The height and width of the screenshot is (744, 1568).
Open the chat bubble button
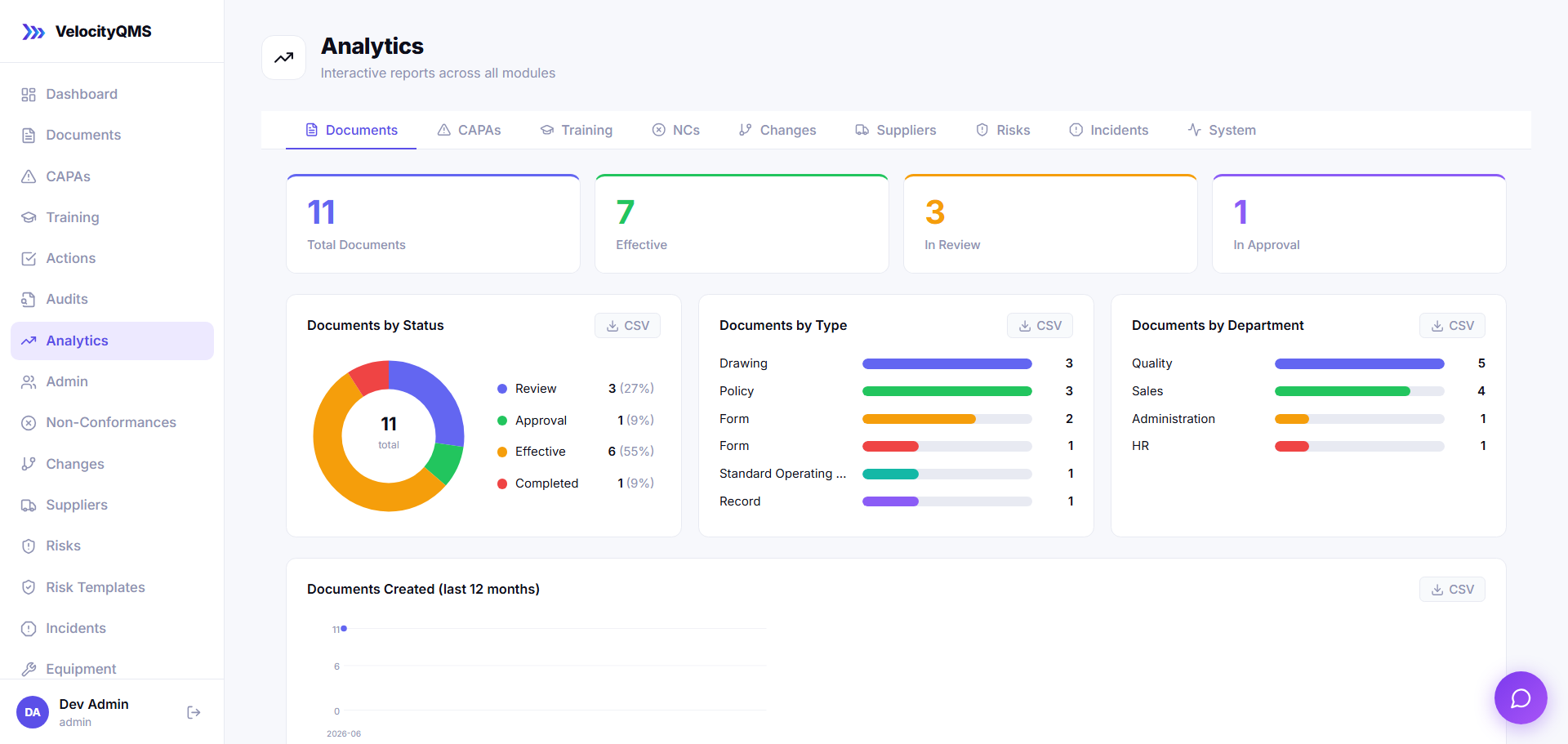coord(1521,697)
